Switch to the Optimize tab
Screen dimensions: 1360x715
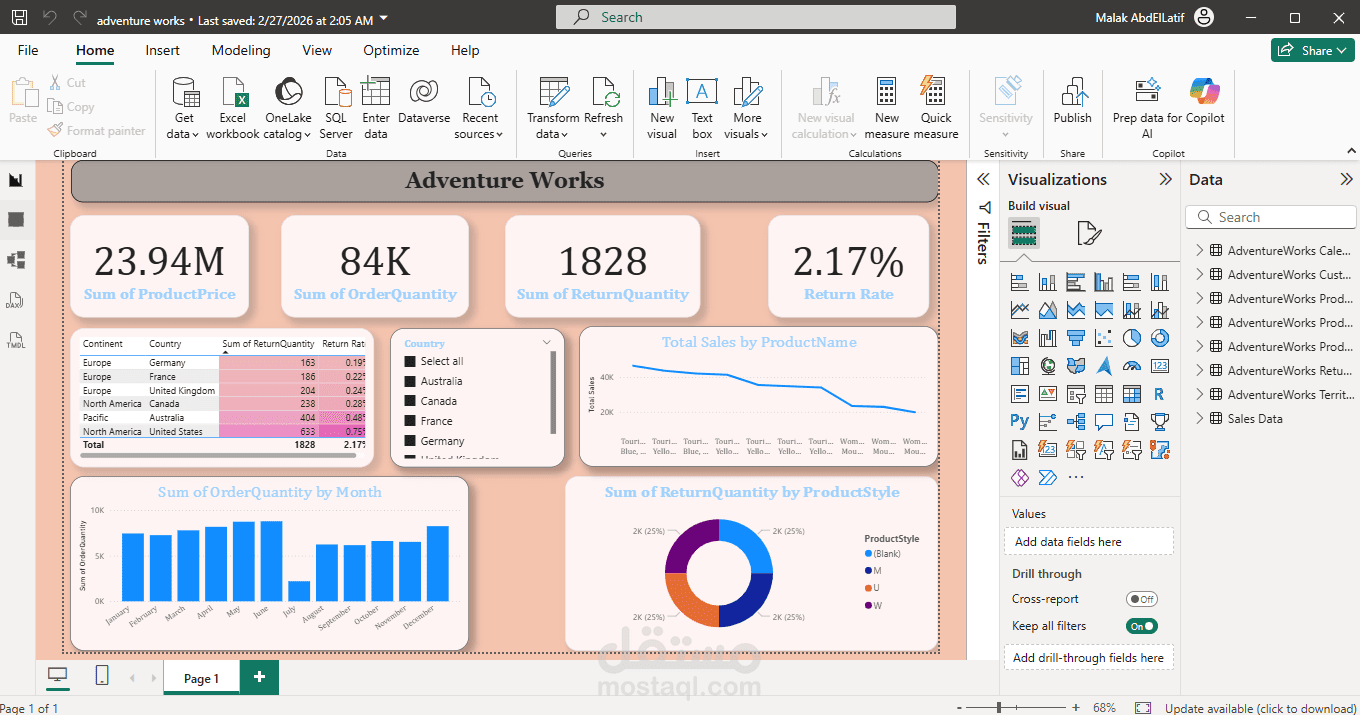(x=391, y=50)
